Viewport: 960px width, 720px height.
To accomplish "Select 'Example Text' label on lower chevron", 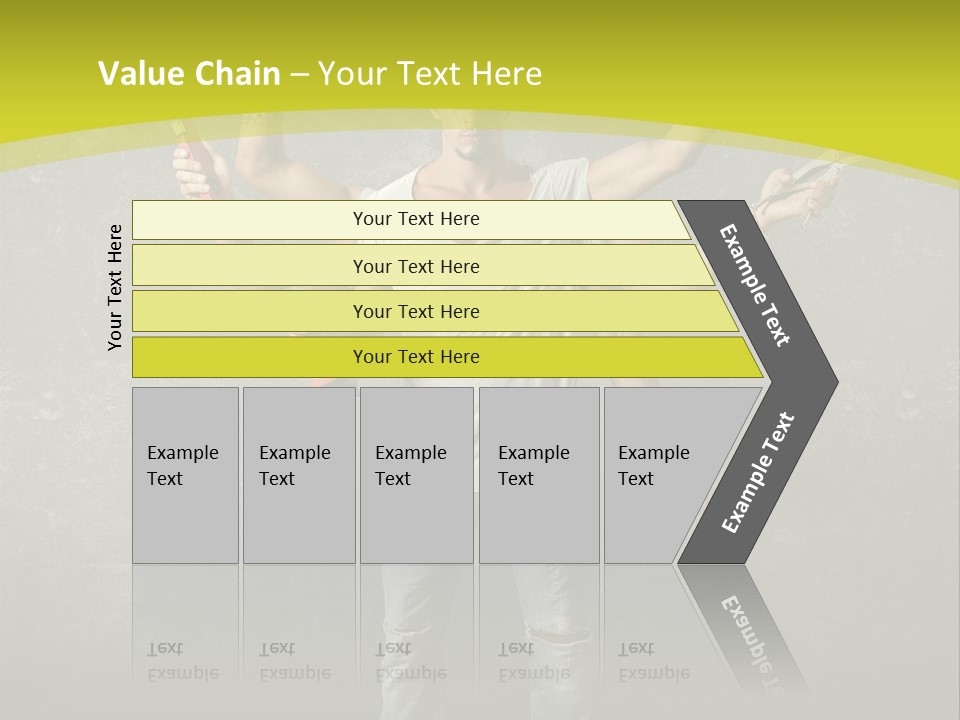I will pos(758,473).
